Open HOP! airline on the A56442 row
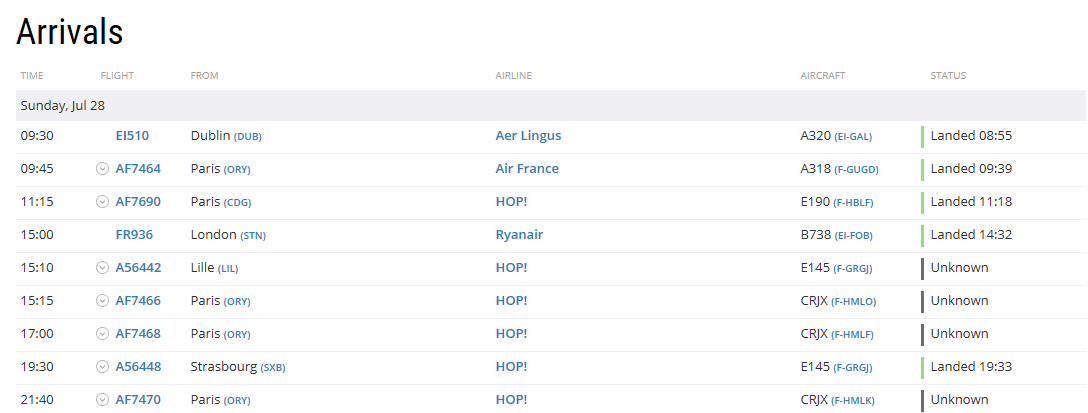Image resolution: width=1088 pixels, height=413 pixels. click(511, 268)
